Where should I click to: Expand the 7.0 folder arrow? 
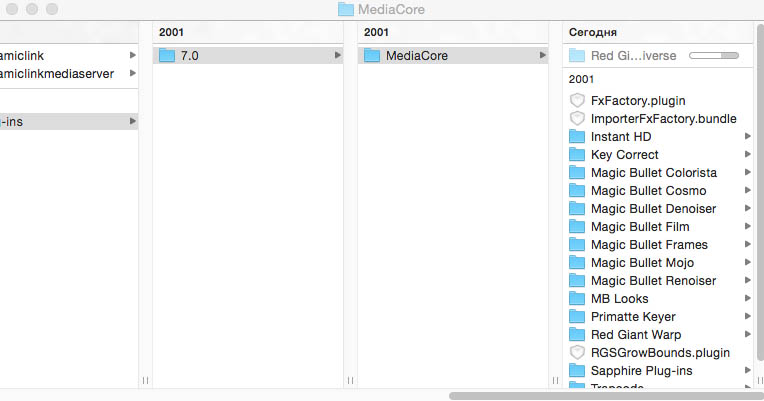click(x=338, y=56)
